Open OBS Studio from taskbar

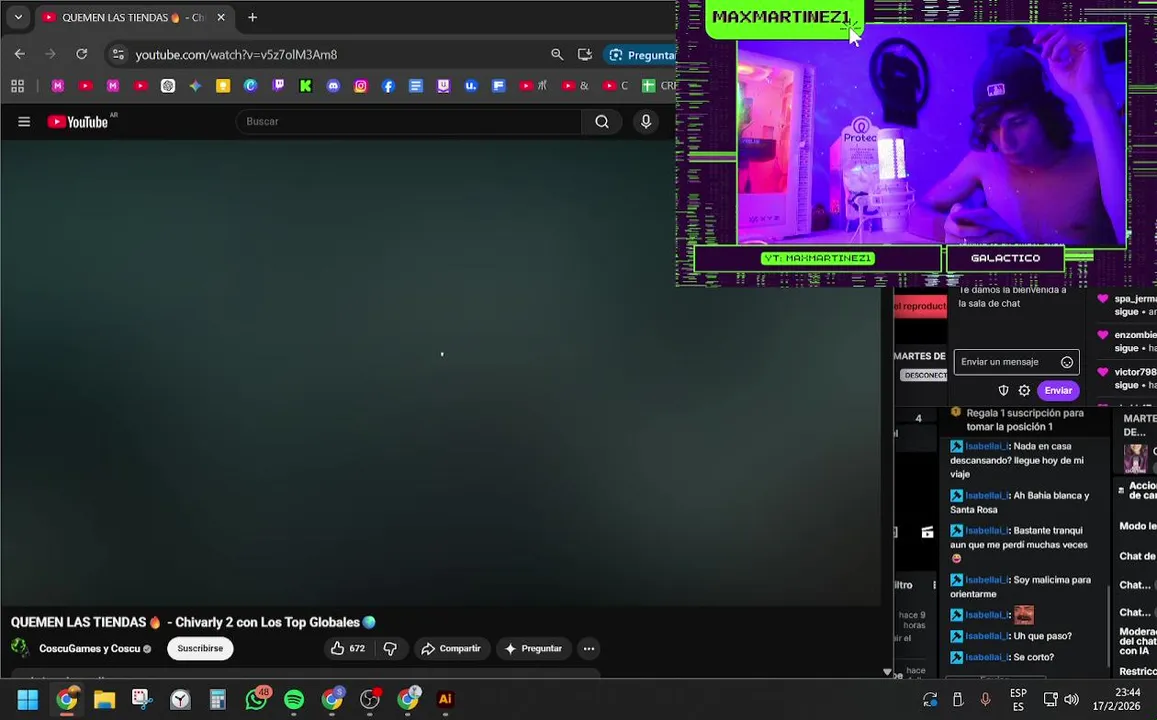tap(370, 699)
